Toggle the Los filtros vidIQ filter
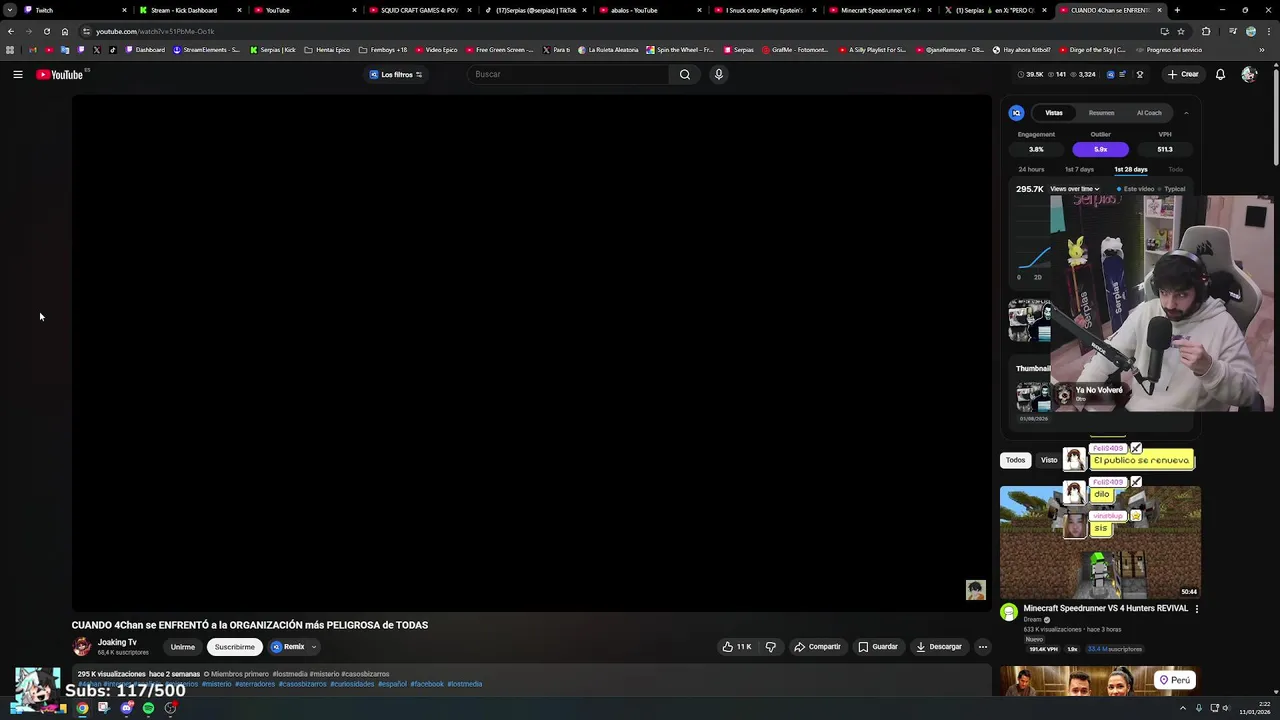The width and height of the screenshot is (1280, 720). [x=396, y=74]
